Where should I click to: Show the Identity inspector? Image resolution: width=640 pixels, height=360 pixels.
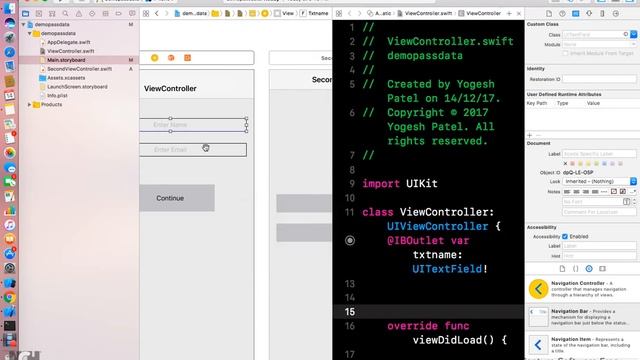[x=576, y=13]
